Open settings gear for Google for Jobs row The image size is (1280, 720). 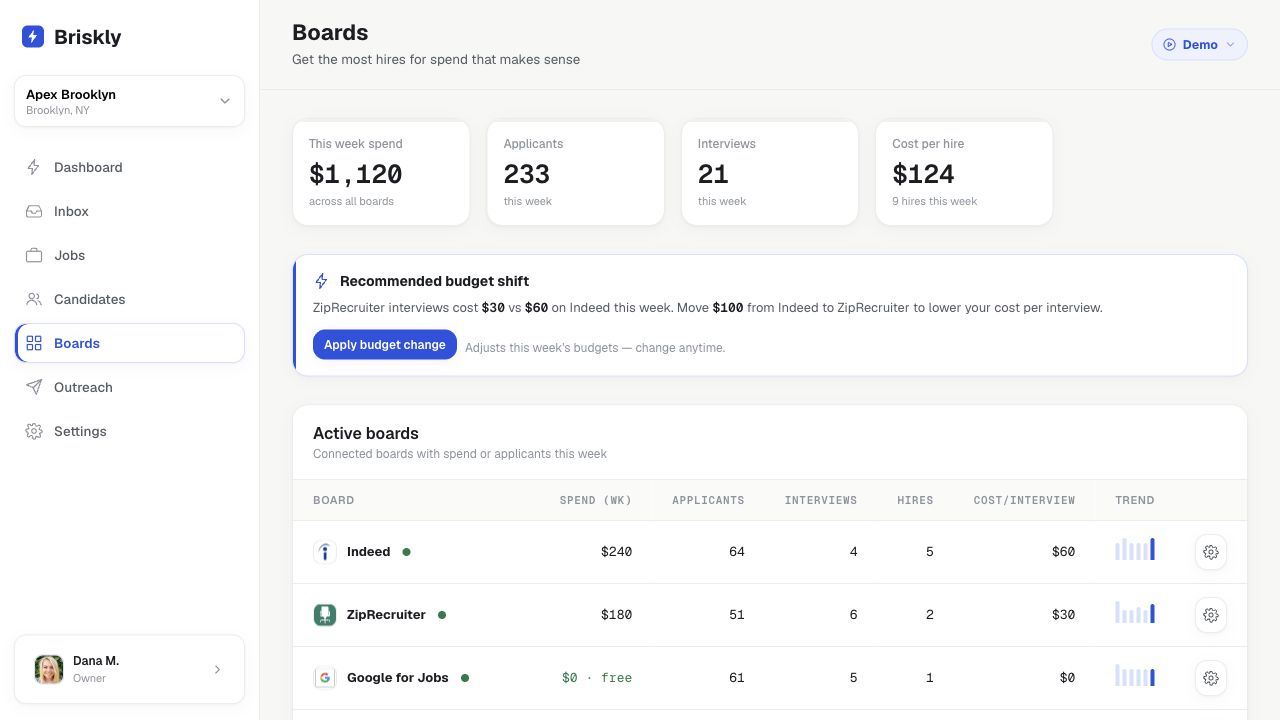[x=1211, y=678]
